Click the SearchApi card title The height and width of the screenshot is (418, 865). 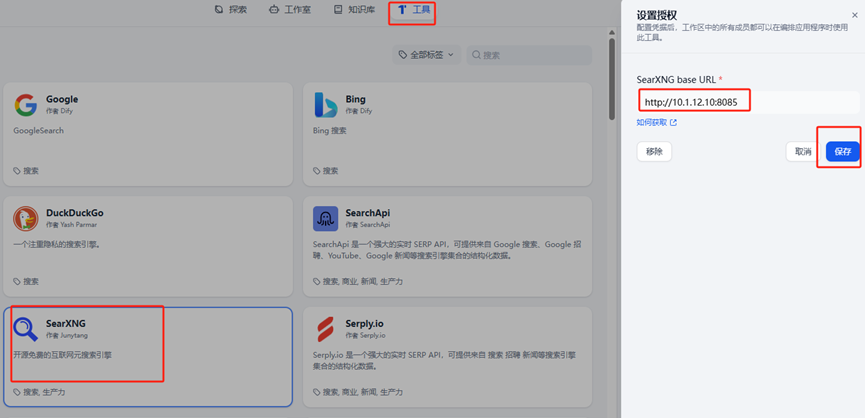367,213
